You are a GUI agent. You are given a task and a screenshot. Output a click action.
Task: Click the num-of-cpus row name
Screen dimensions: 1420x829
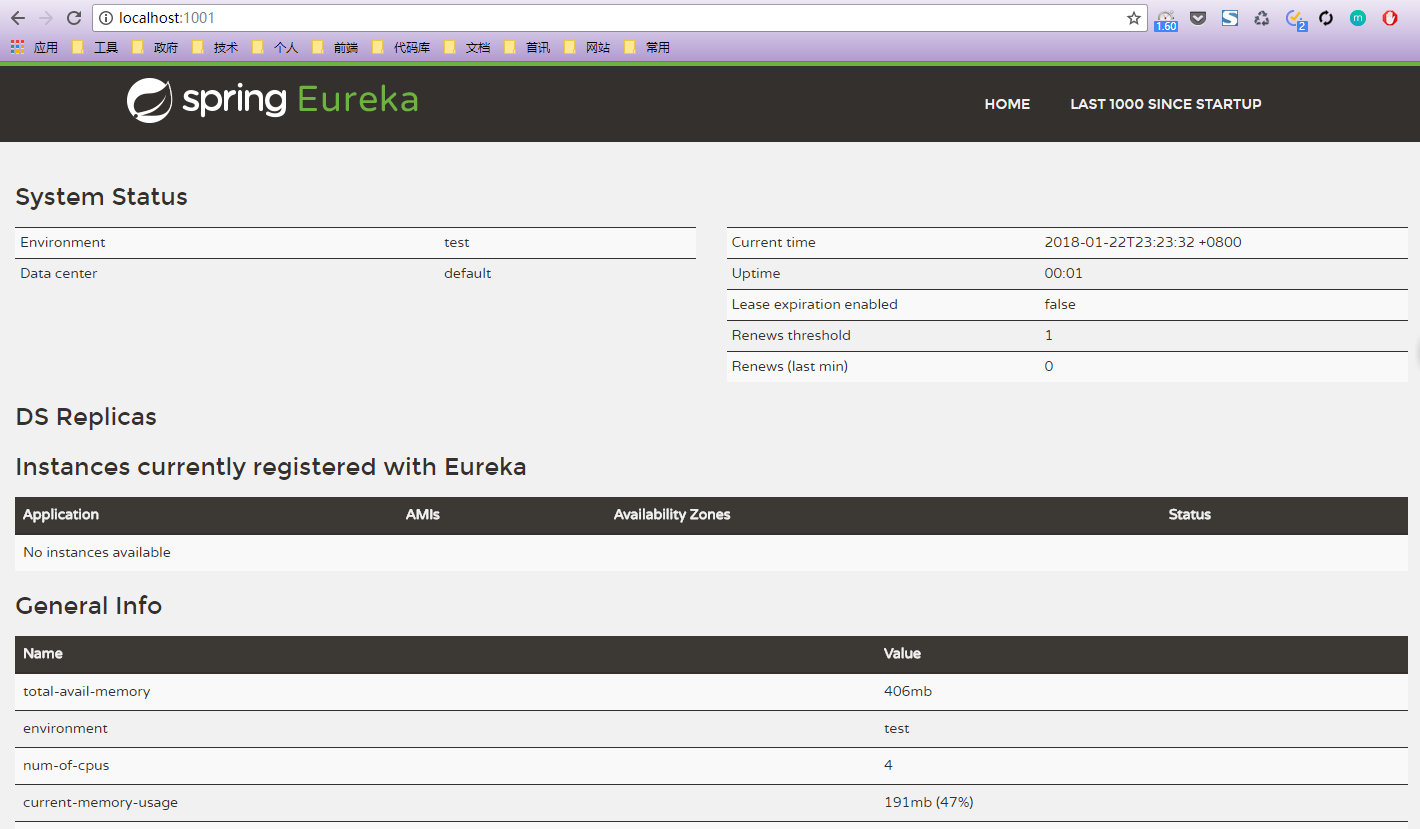[66, 765]
